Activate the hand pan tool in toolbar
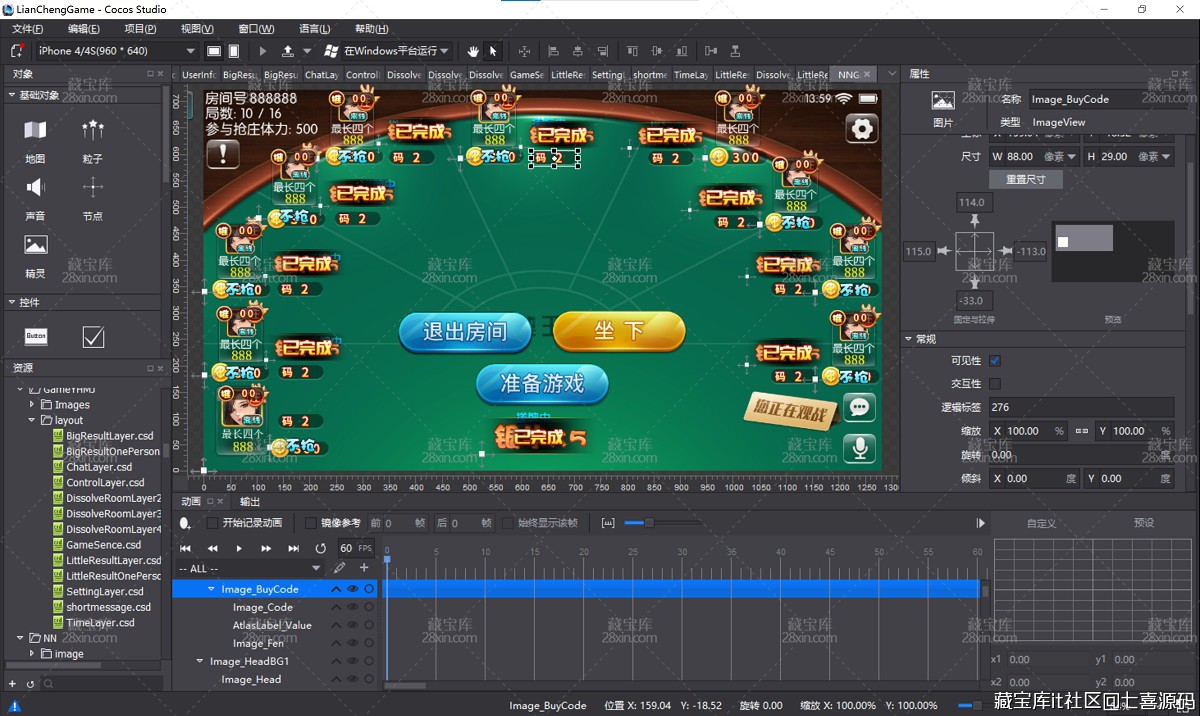The width and height of the screenshot is (1200, 716). pos(473,51)
